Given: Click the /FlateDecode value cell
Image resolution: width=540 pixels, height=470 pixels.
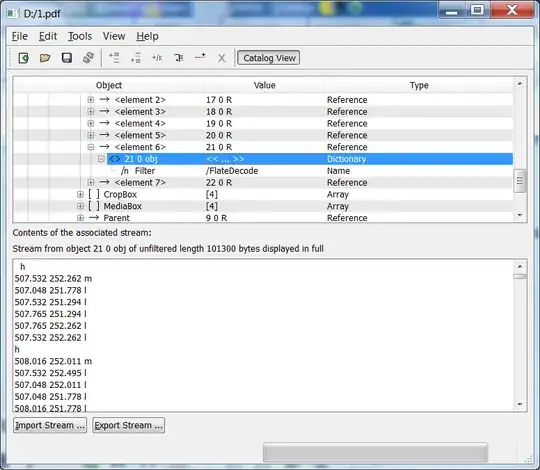Looking at the screenshot, I should pyautogui.click(x=232, y=171).
